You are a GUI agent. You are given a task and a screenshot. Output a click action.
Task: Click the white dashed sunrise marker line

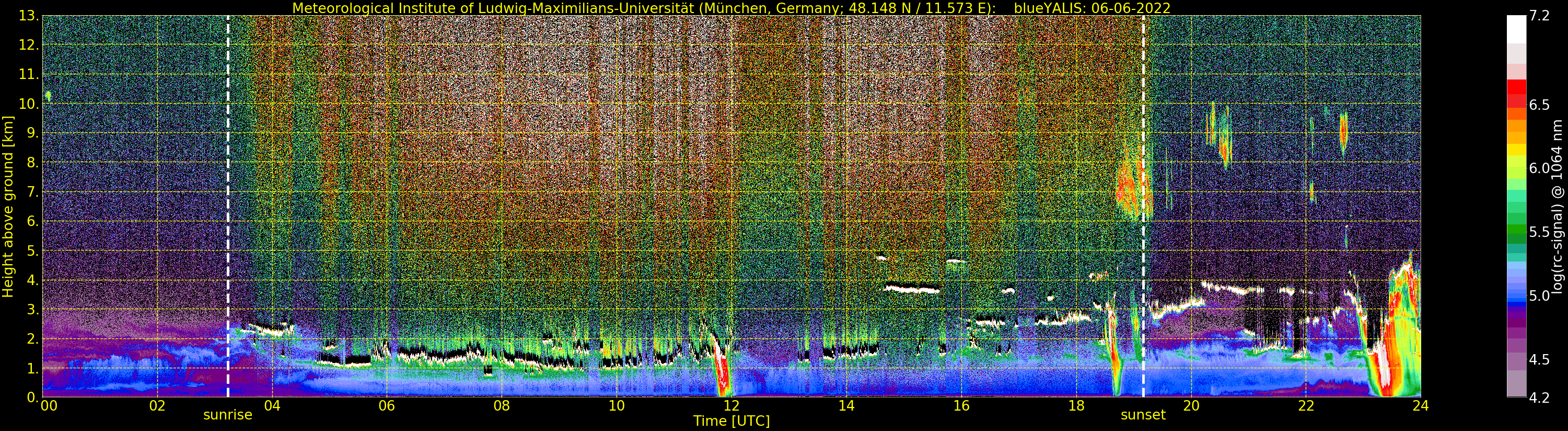pos(228,206)
